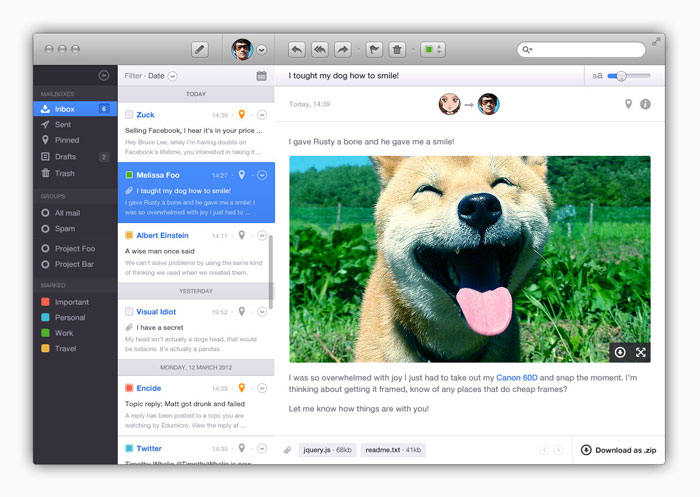The image size is (700, 497).
Task: Click Download as .zip
Action: pos(618,450)
